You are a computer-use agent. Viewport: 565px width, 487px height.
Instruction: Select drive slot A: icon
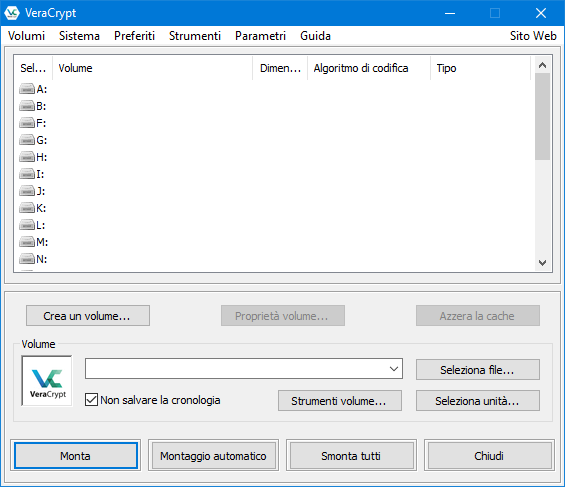[27, 89]
